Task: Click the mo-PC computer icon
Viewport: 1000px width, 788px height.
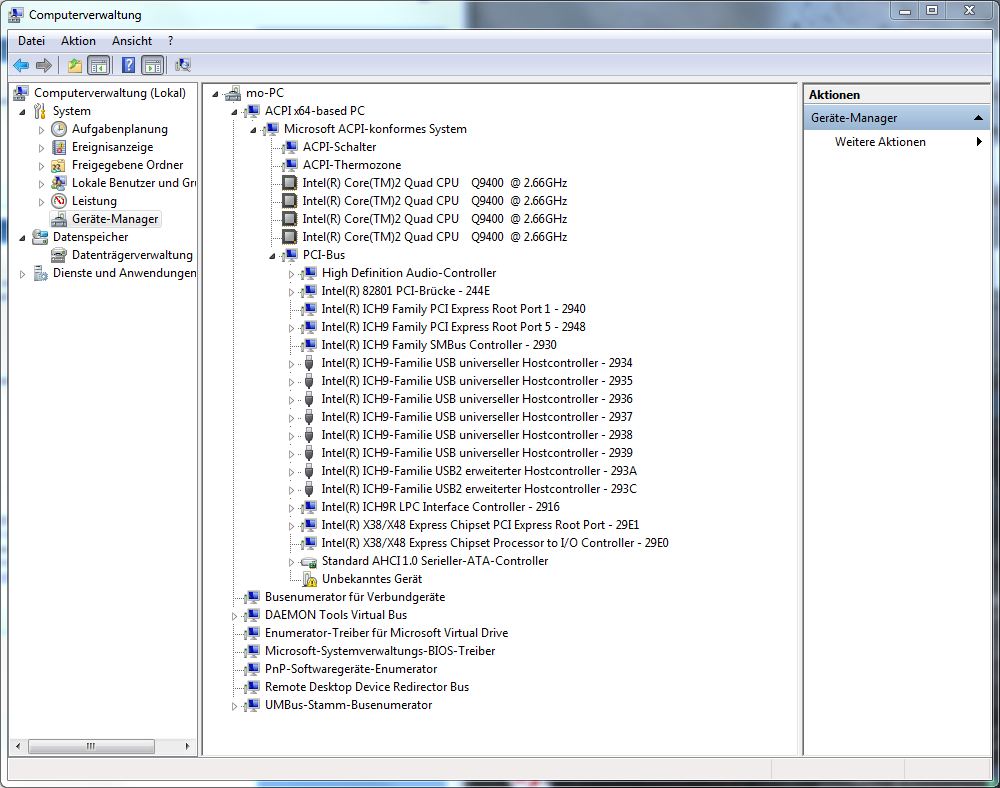Action: [233, 93]
